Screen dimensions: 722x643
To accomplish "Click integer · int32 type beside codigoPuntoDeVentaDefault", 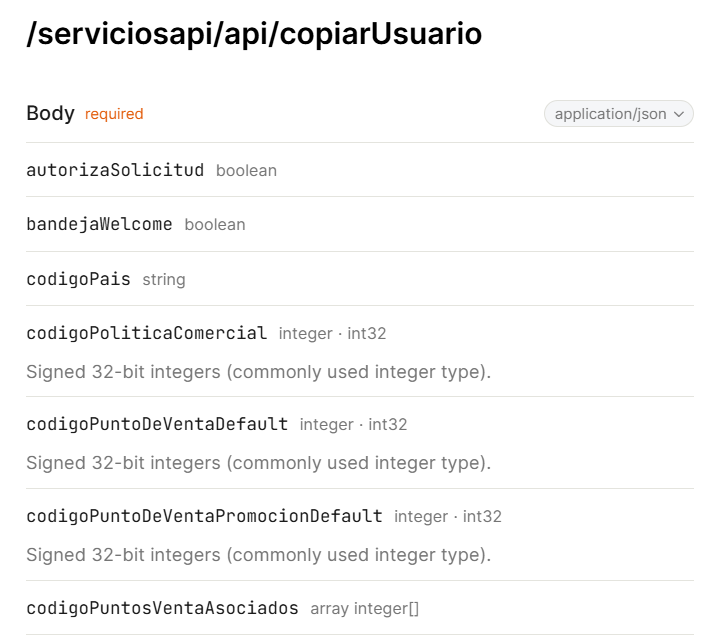I will pyautogui.click(x=353, y=425).
